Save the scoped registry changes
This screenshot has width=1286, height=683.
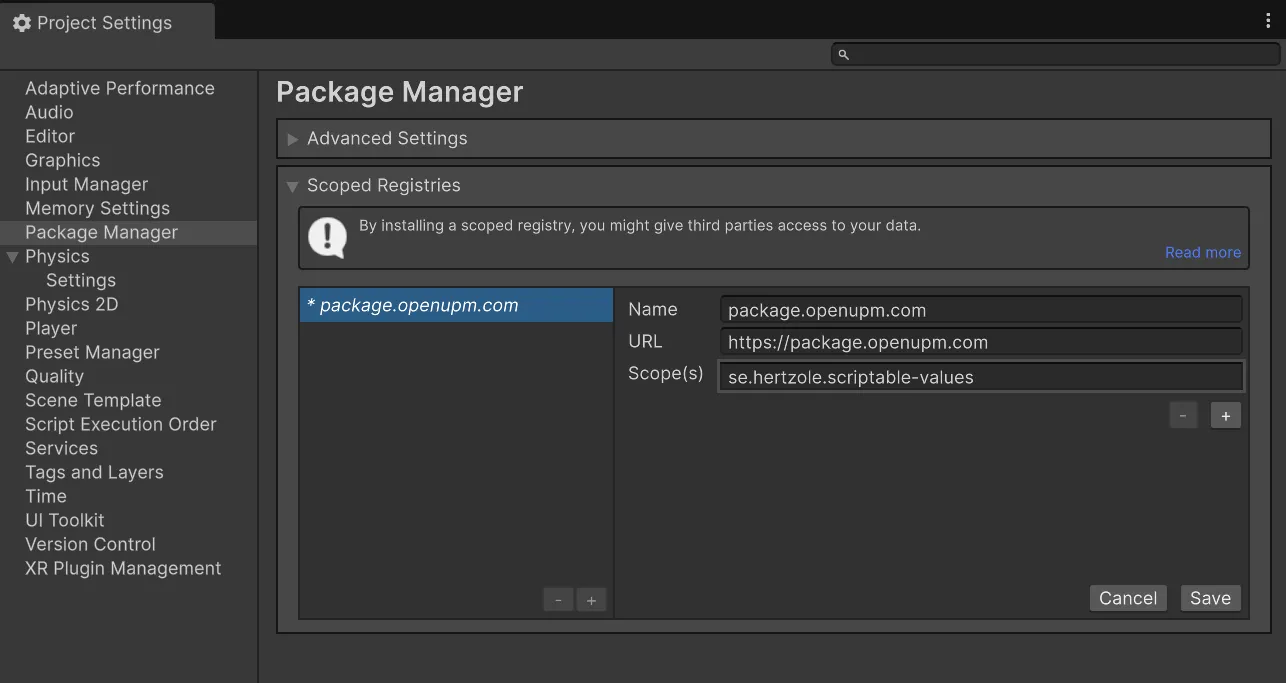[x=1210, y=597]
